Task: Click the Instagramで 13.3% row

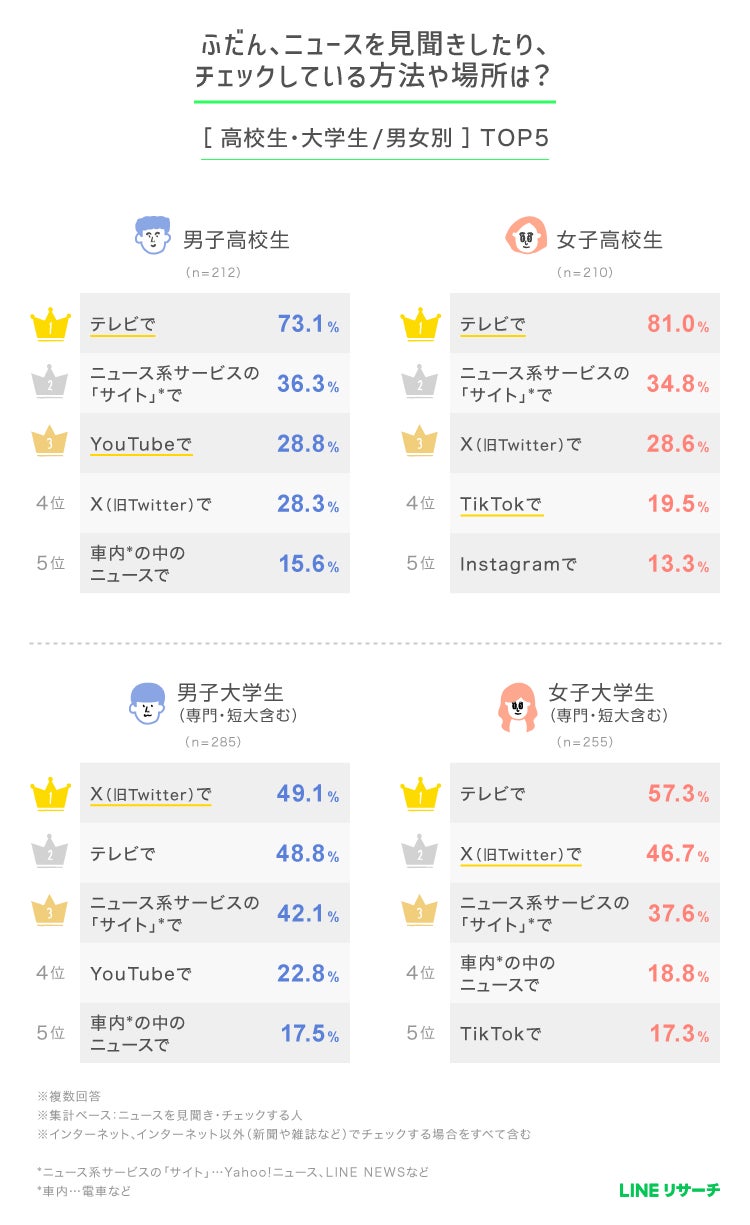Action: click(x=584, y=564)
